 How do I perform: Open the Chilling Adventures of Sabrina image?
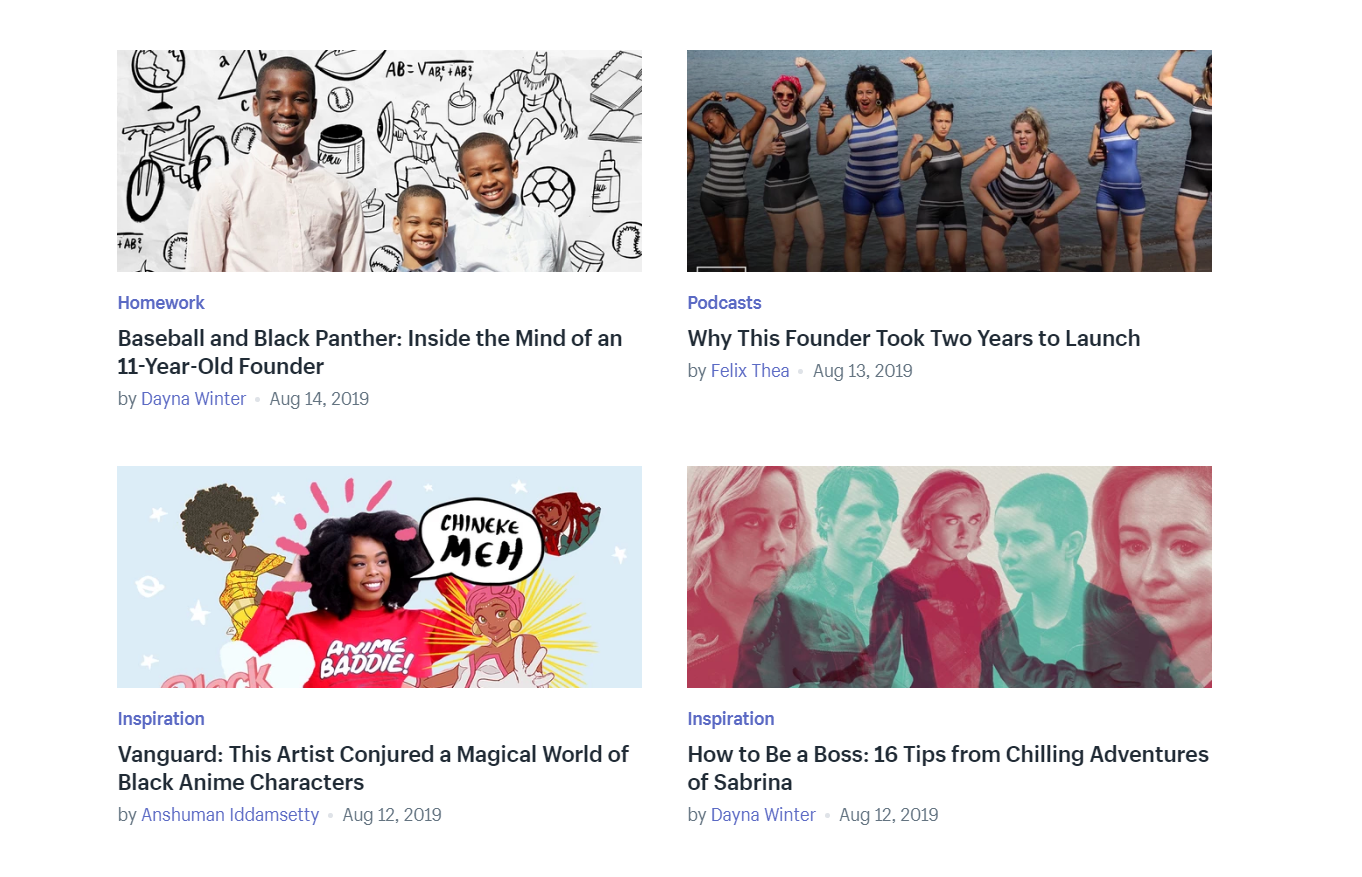pyautogui.click(x=949, y=577)
